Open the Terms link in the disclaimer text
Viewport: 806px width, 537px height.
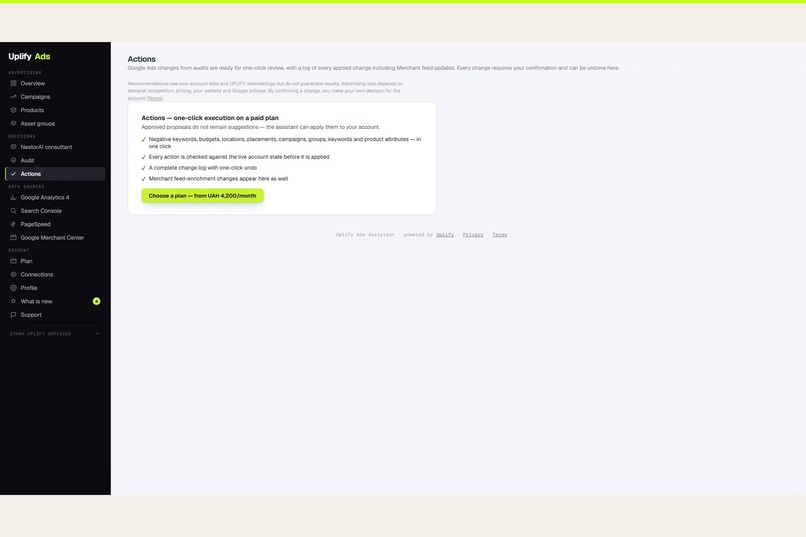pyautogui.click(x=154, y=98)
